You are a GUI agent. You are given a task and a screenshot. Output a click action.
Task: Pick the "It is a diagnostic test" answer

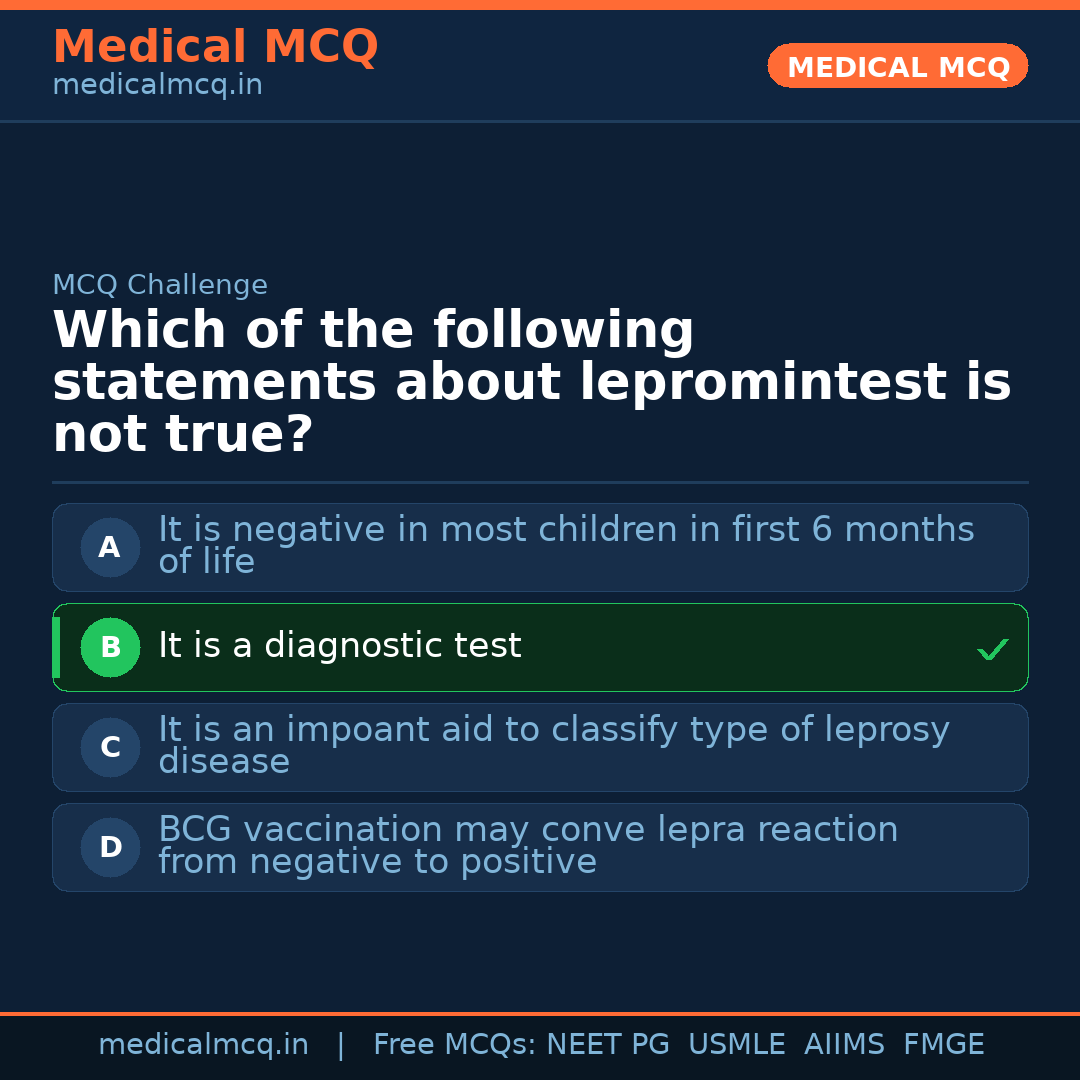click(340, 647)
